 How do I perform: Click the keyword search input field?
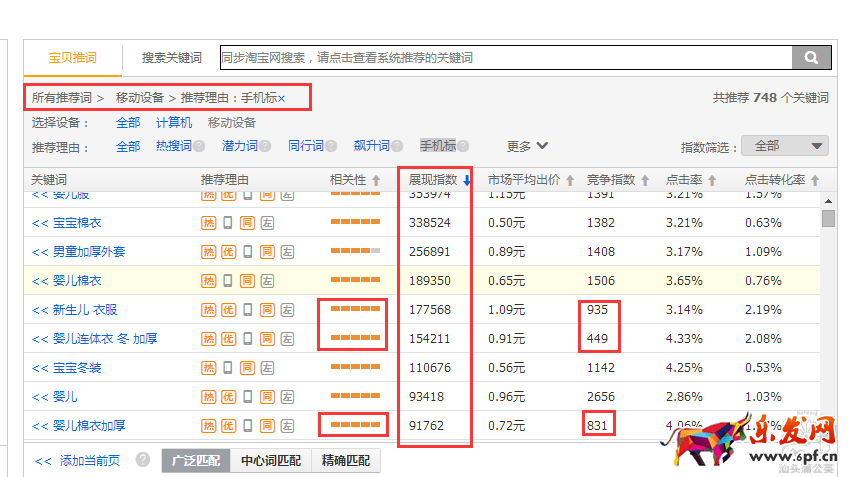click(x=505, y=58)
